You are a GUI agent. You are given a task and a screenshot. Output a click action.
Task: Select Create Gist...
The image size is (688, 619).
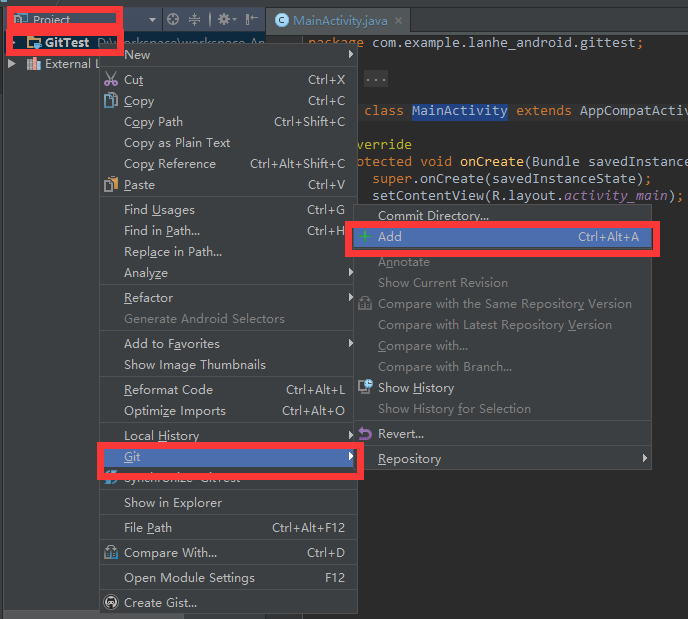(x=228, y=603)
